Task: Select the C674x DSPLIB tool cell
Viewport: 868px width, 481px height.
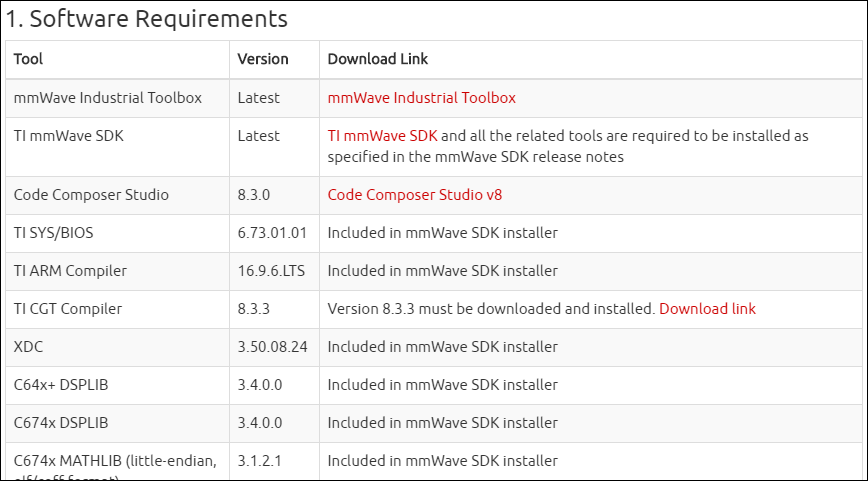Action: pyautogui.click(x=117, y=423)
